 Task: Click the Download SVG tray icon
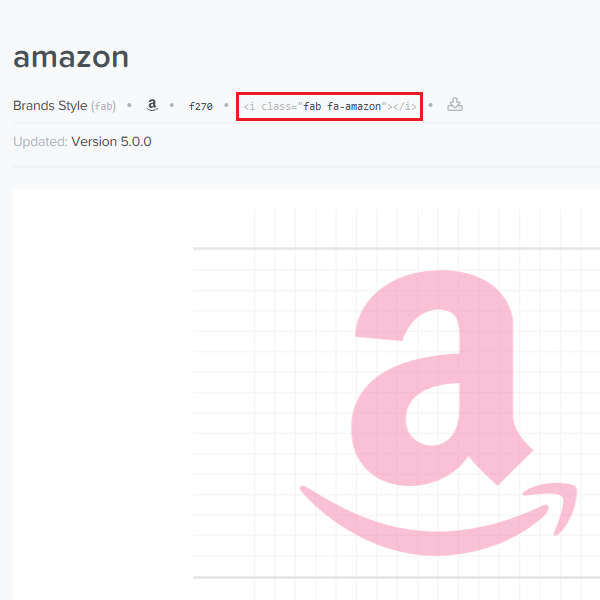coord(455,104)
